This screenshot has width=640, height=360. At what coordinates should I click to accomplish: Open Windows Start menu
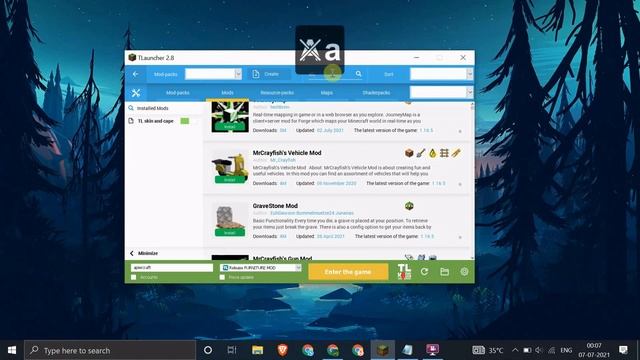[x=12, y=350]
